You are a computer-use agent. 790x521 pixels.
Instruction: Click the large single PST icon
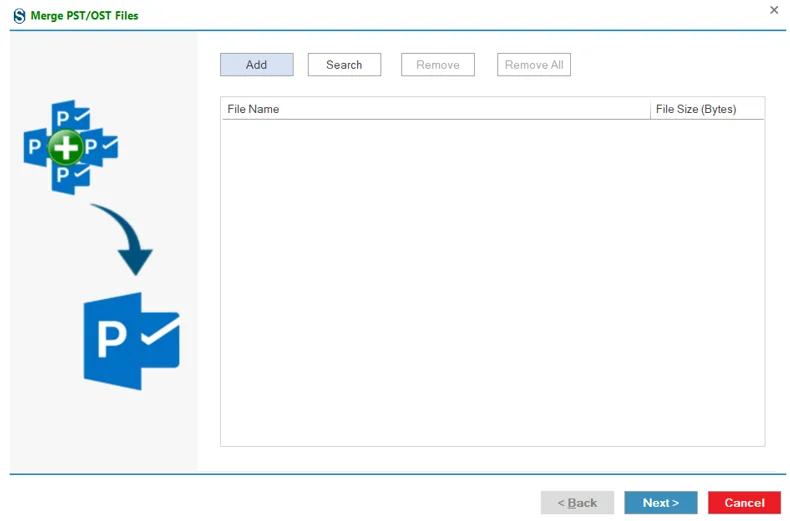click(131, 341)
